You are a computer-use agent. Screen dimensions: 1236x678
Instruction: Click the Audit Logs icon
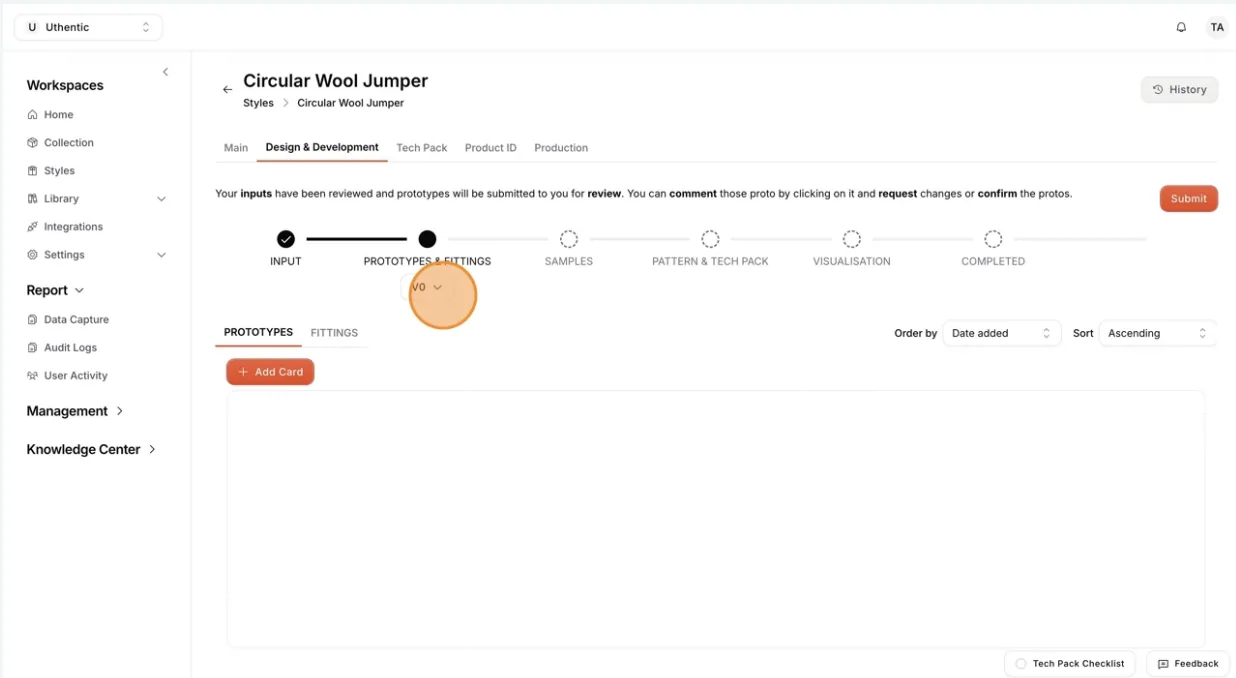pos(33,348)
